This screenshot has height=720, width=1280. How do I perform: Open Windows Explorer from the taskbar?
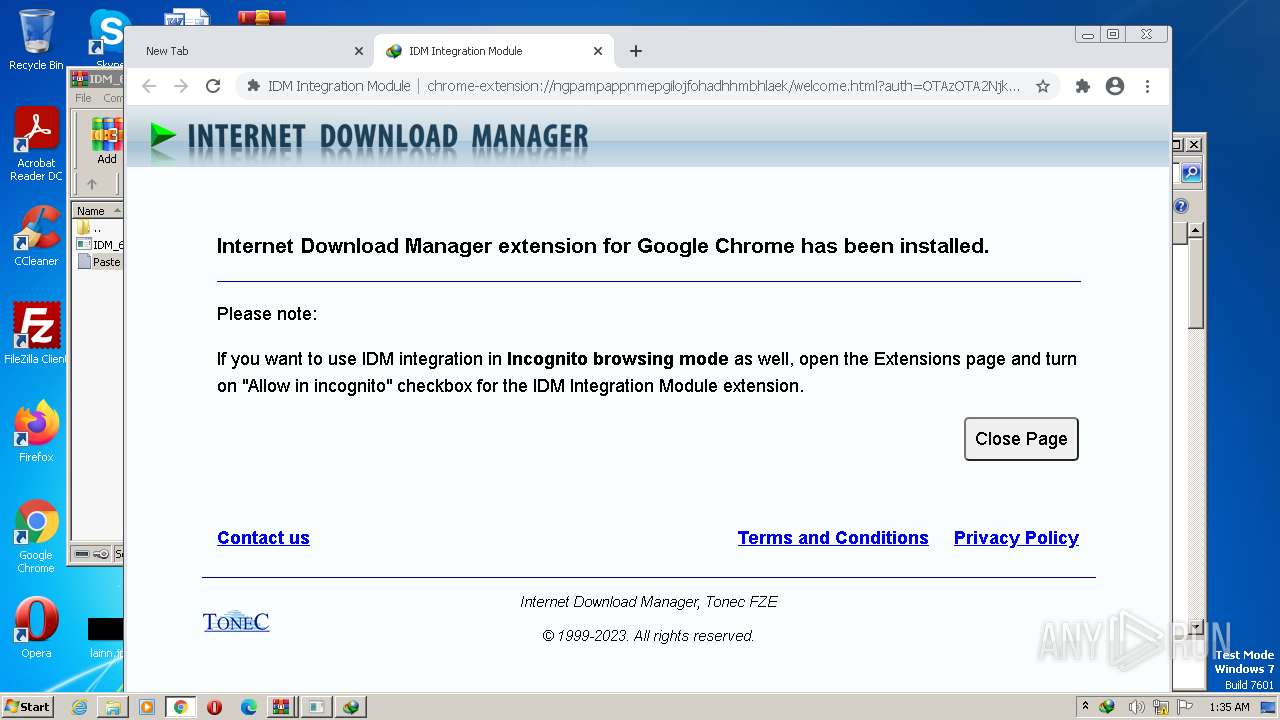[113, 707]
